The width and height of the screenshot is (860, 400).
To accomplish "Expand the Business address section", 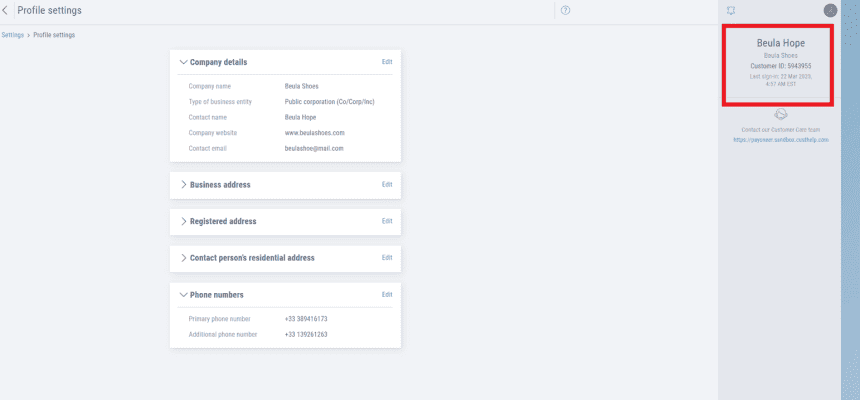I will (183, 185).
